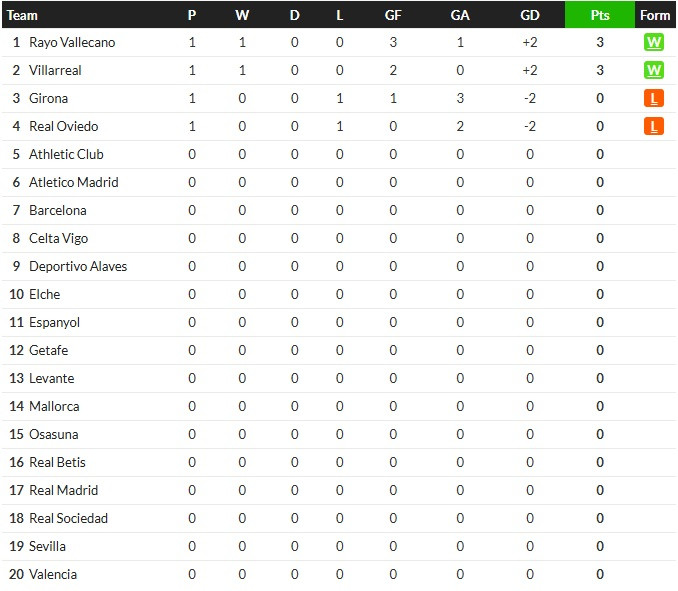678x591 pixels.
Task: Click the GA column header
Action: tap(460, 15)
